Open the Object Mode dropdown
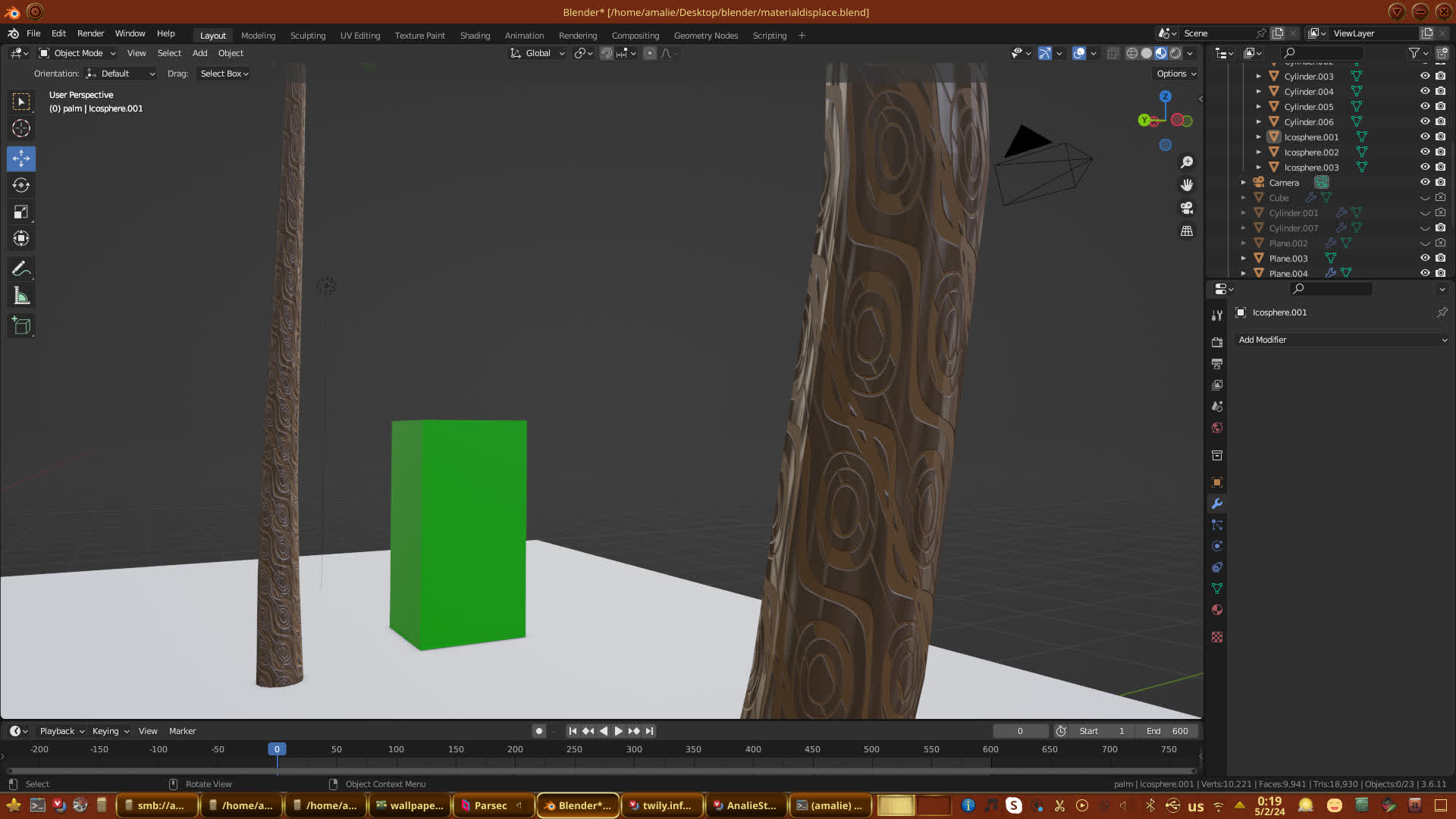The image size is (1456, 819). tap(77, 53)
